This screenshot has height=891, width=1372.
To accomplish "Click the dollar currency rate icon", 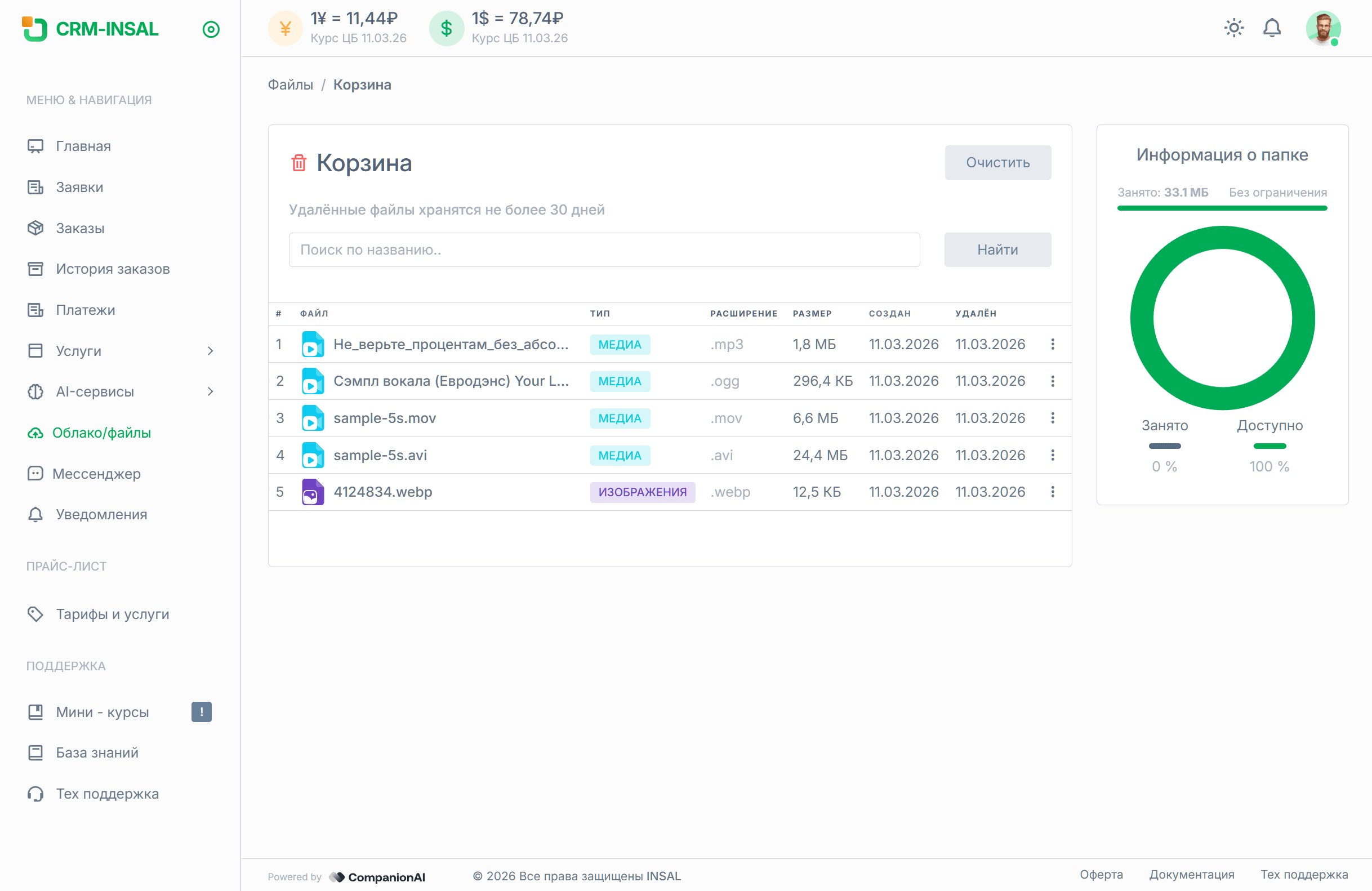I will (446, 28).
